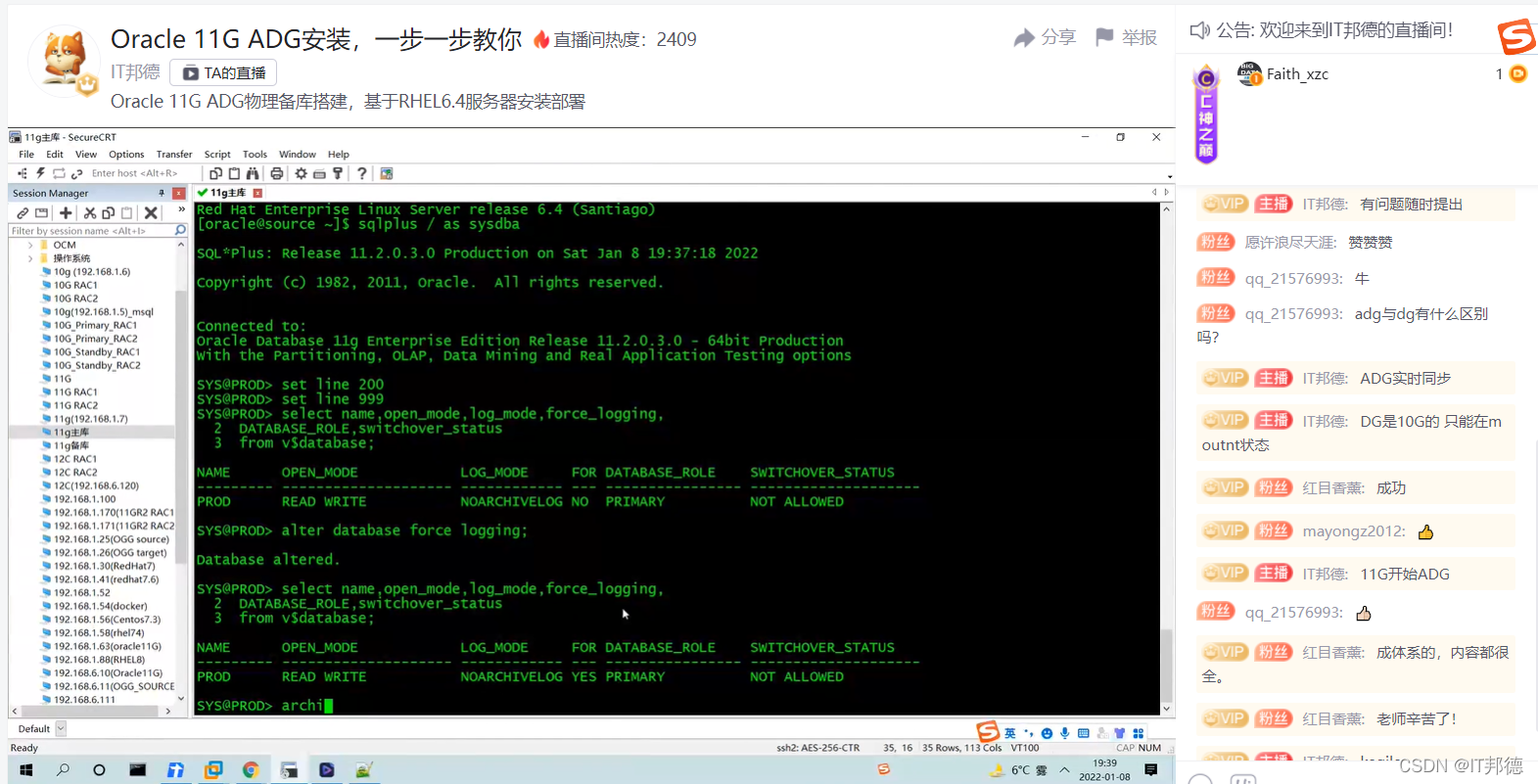The width and height of the screenshot is (1538, 784).
Task: Show hidden system tray icons chevron
Action: point(1064,770)
